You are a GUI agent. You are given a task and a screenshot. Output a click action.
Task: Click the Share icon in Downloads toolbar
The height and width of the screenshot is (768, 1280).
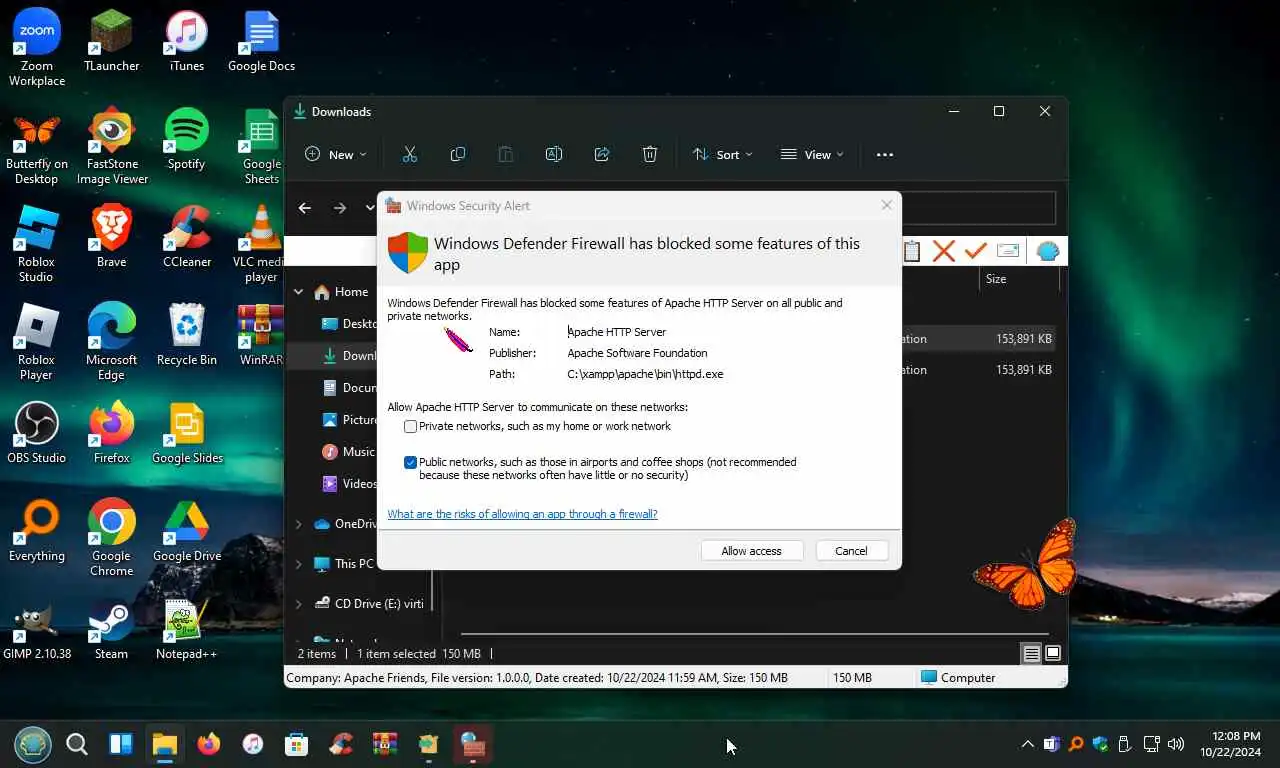coord(602,154)
